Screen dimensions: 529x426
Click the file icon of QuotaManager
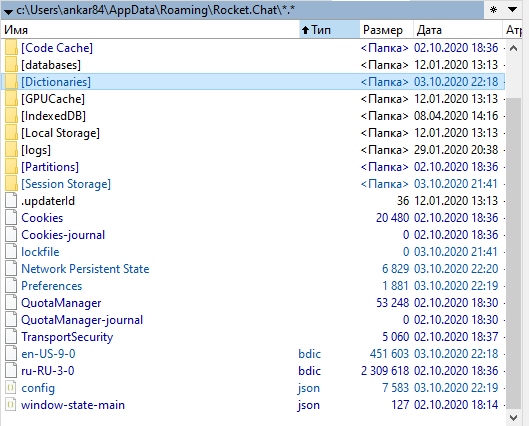click(11, 303)
